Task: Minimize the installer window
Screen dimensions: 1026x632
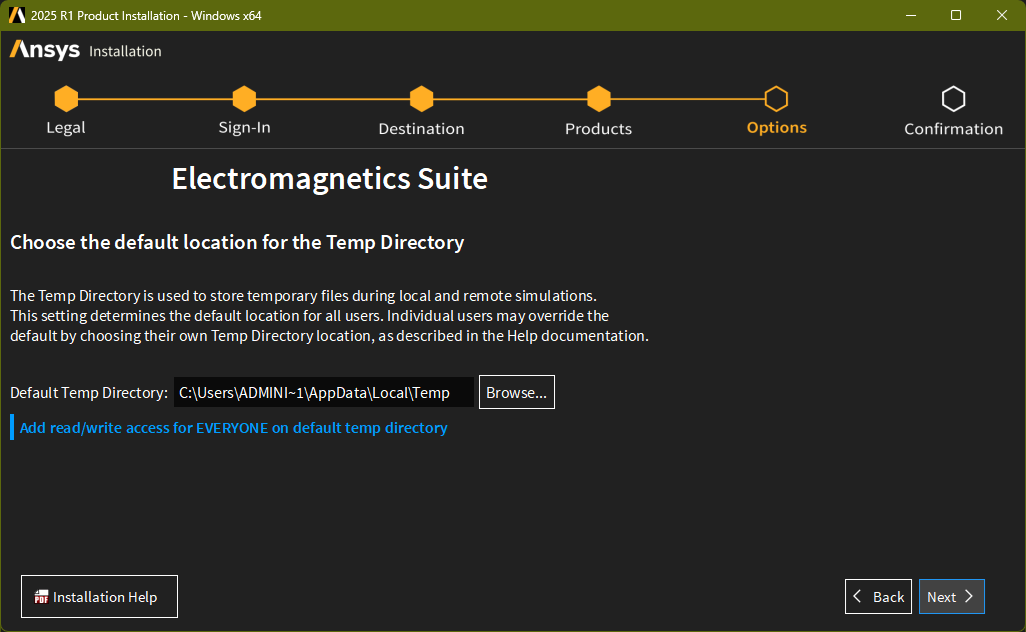Action: (910, 15)
